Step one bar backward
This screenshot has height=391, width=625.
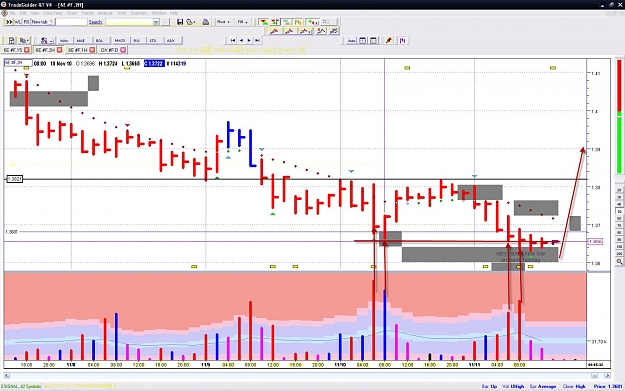(241, 40)
